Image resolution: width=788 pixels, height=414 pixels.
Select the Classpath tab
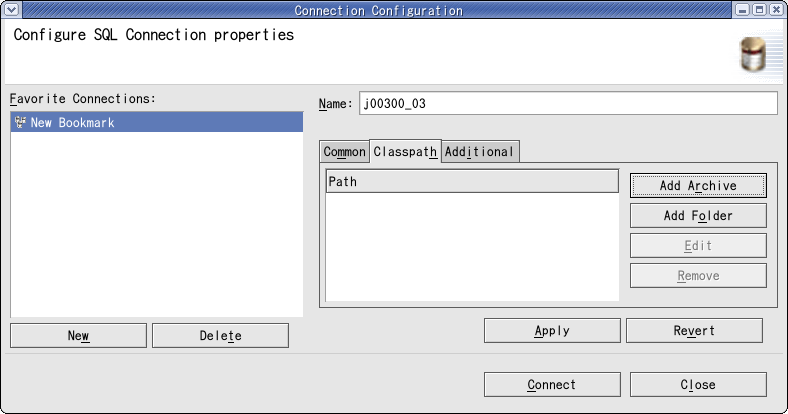(x=405, y=151)
